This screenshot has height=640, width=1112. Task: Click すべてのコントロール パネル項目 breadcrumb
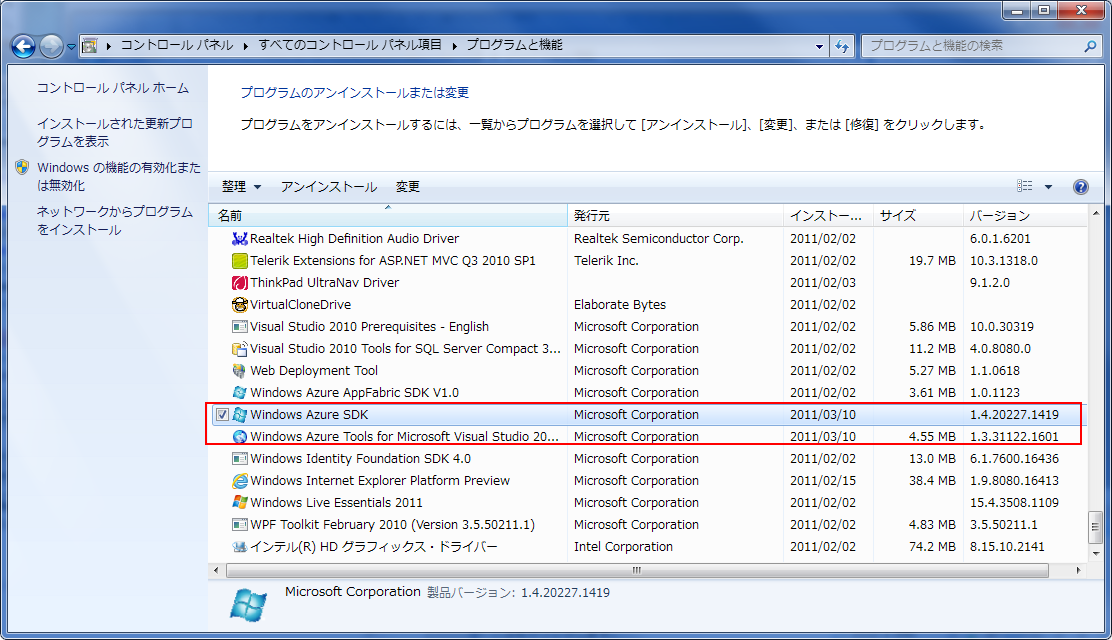pos(350,45)
